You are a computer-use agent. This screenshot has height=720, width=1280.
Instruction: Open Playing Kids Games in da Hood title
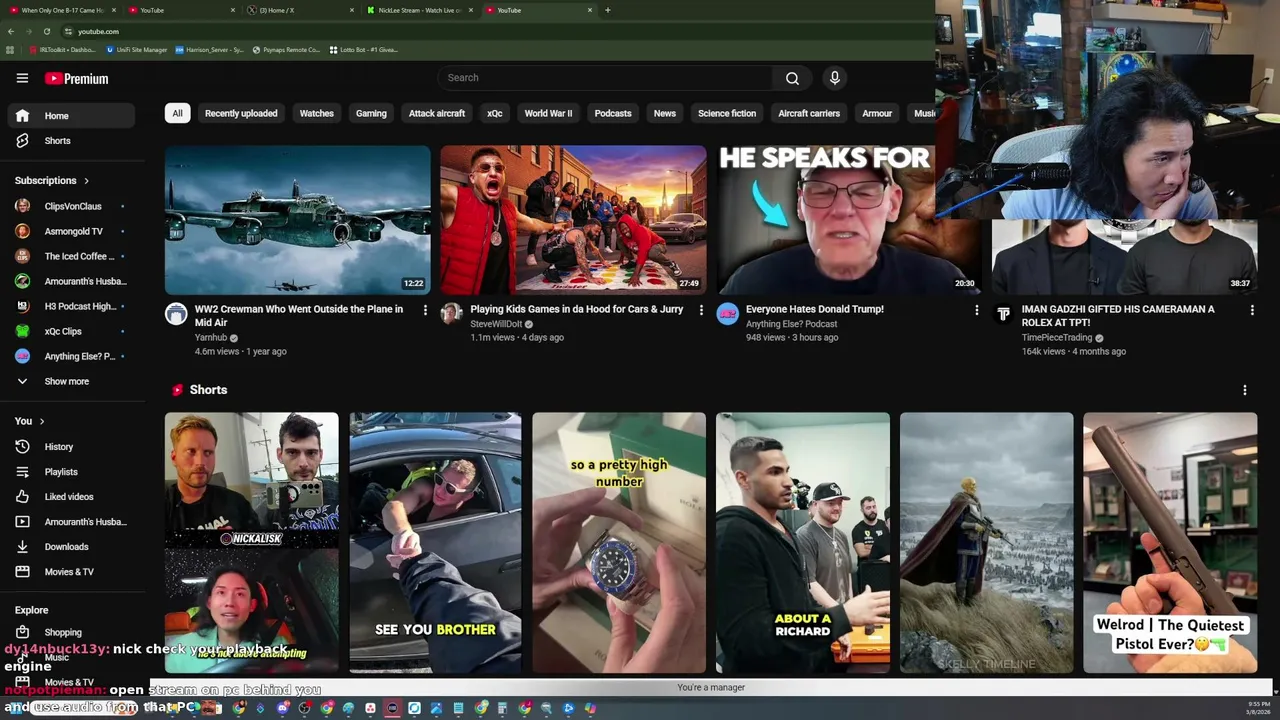click(x=577, y=309)
